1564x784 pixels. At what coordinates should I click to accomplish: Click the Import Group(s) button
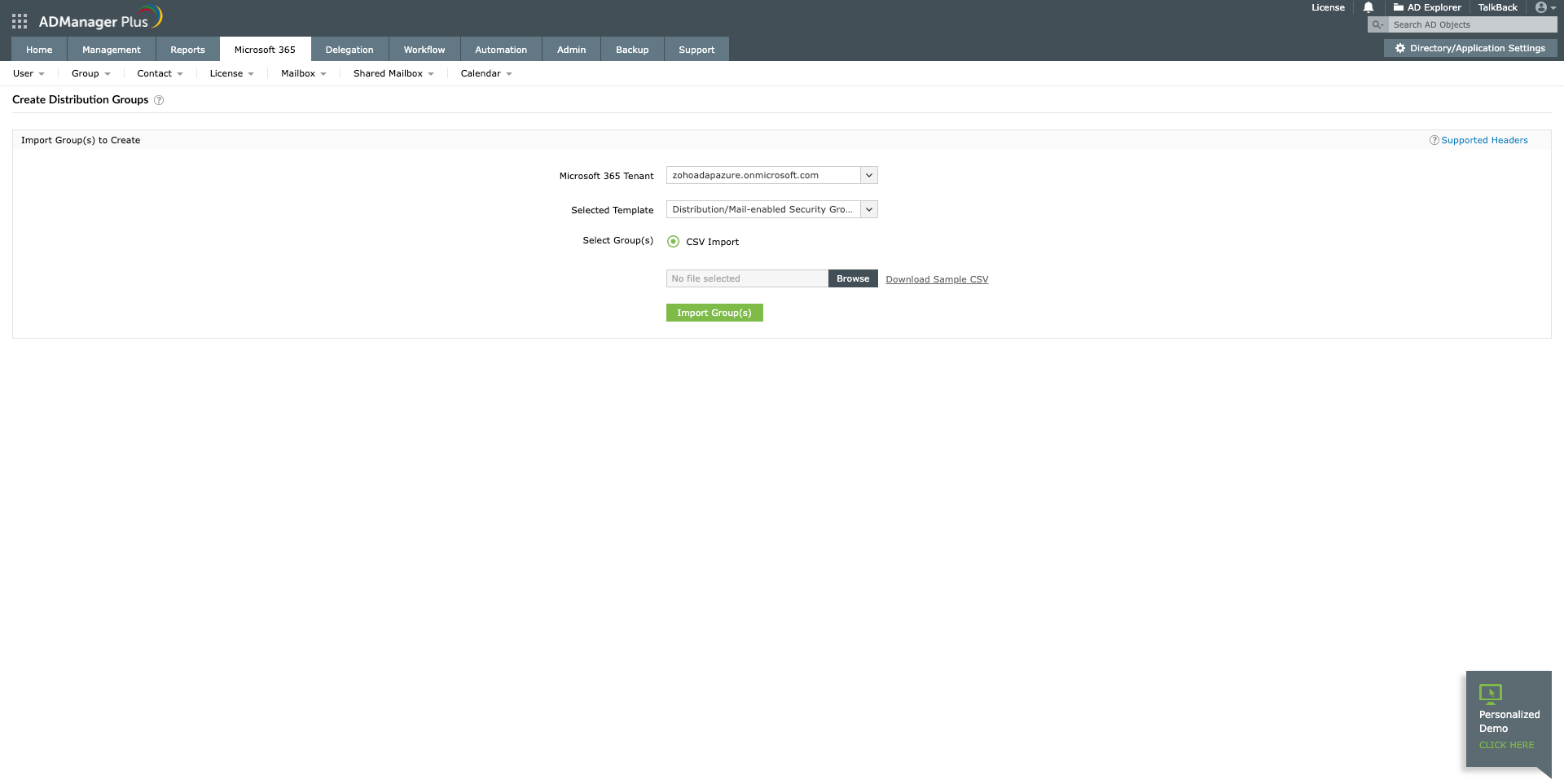(x=714, y=313)
